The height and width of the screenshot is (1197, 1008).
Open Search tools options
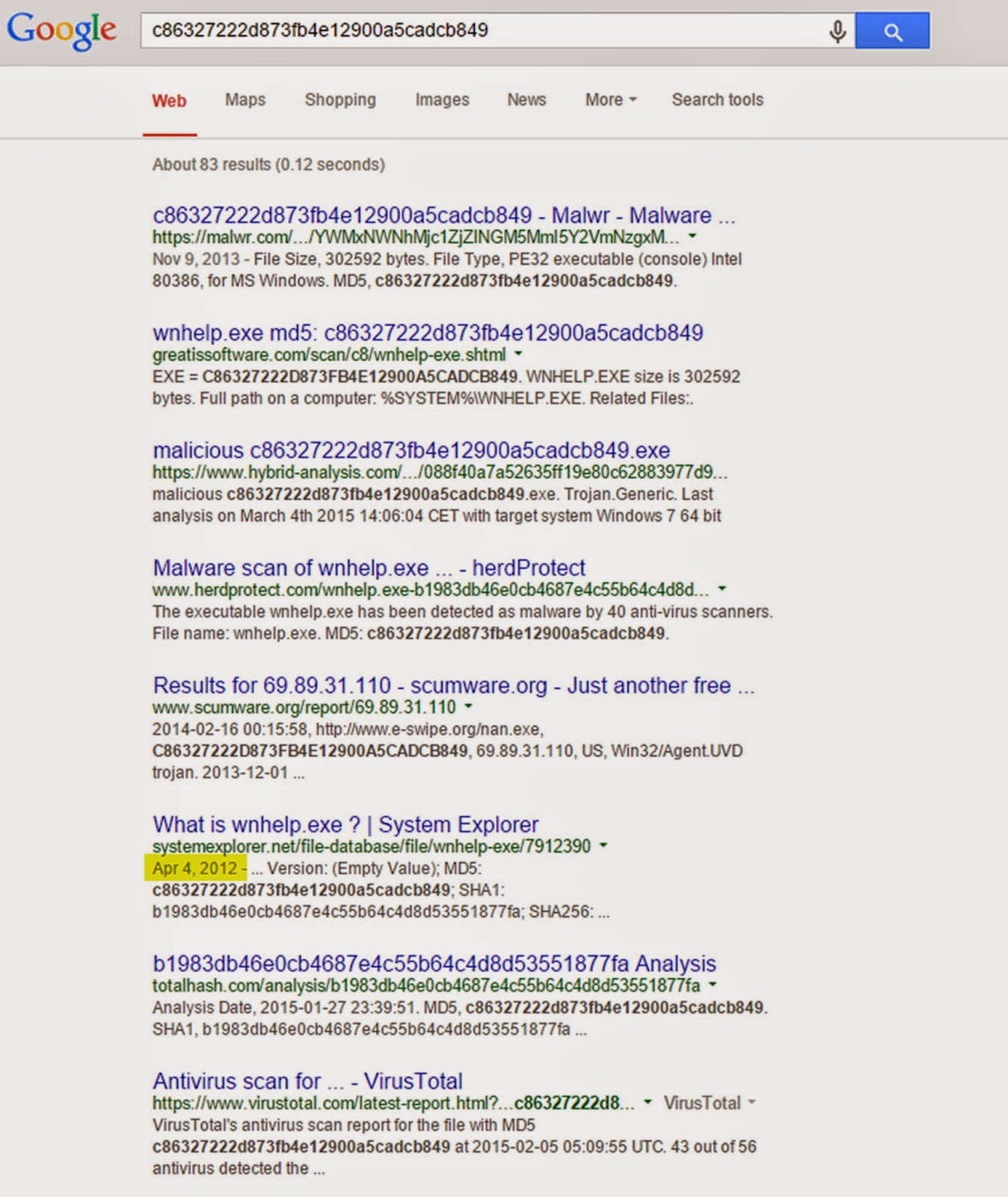717,100
